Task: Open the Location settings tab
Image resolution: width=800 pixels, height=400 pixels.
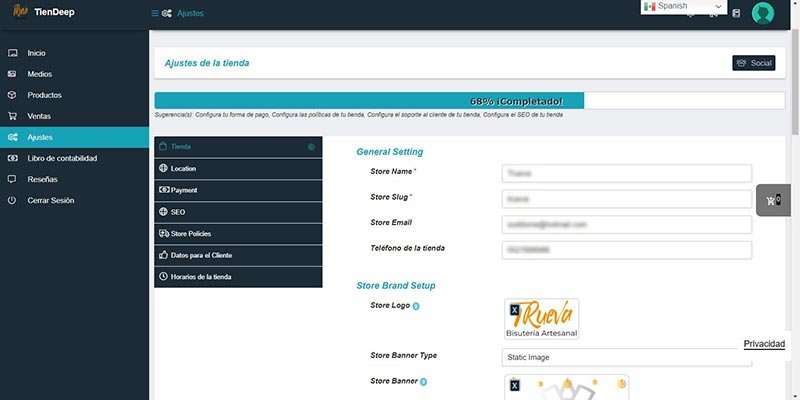Action: [238, 168]
